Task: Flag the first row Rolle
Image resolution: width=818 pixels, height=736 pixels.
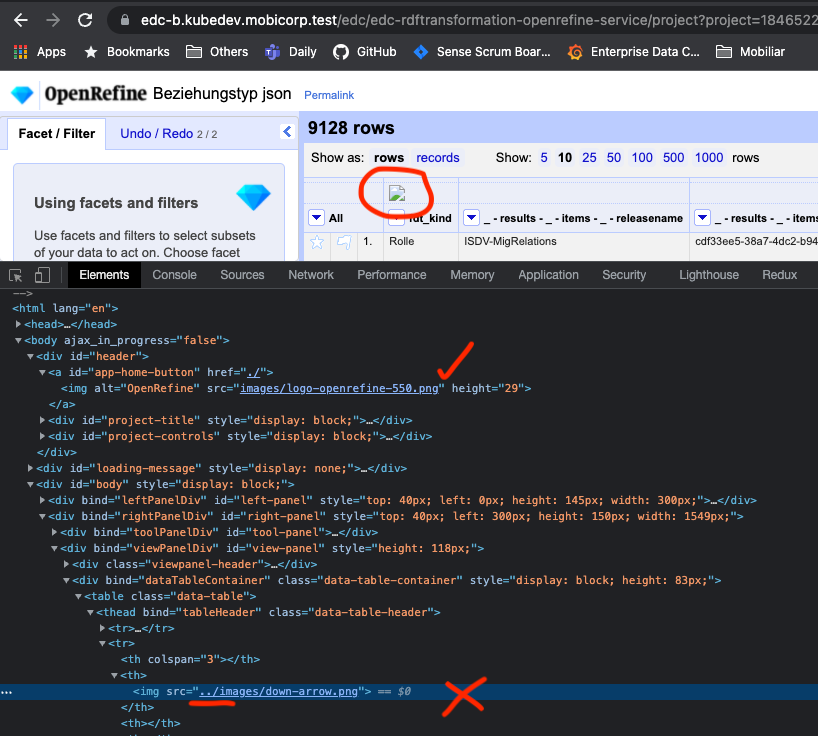Action: tap(344, 242)
